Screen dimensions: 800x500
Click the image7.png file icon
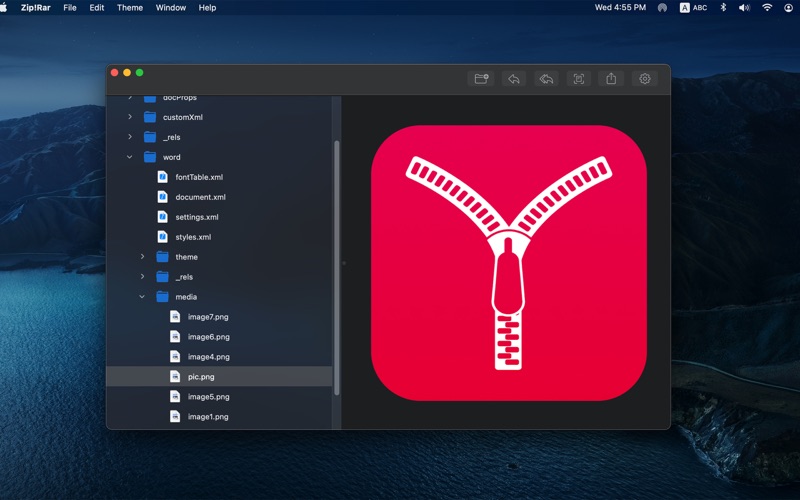click(x=175, y=316)
